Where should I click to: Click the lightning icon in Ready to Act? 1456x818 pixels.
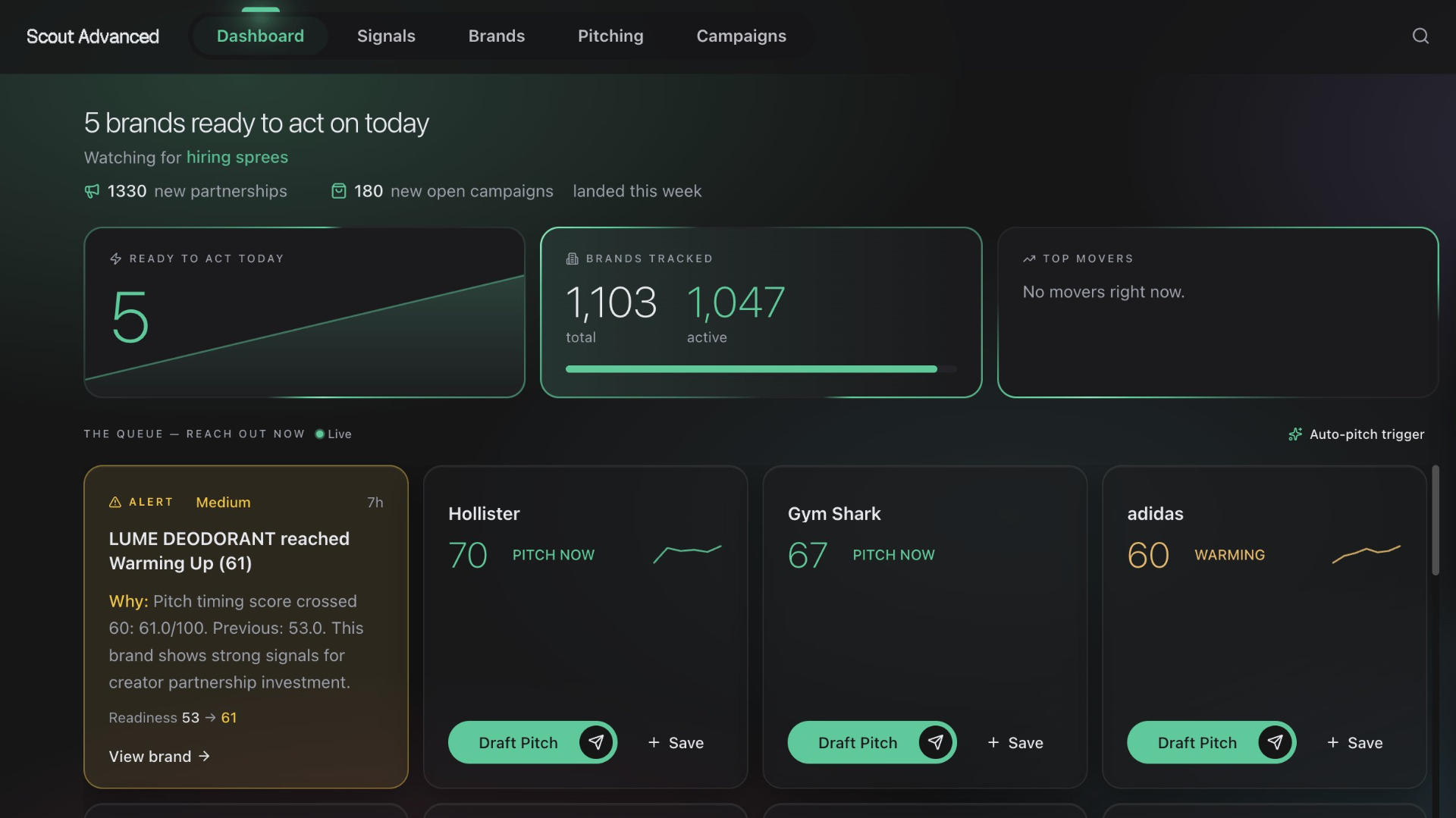click(x=115, y=259)
